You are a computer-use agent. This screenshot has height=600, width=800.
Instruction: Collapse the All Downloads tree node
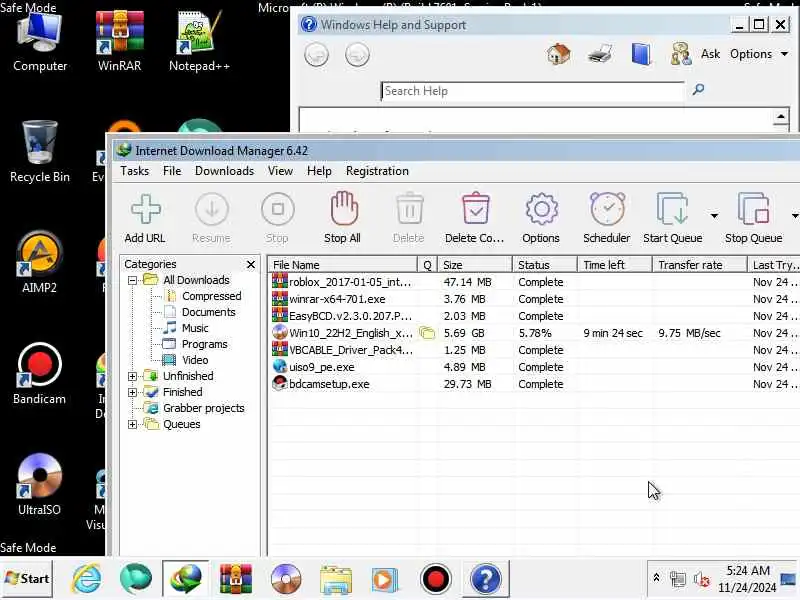133,280
